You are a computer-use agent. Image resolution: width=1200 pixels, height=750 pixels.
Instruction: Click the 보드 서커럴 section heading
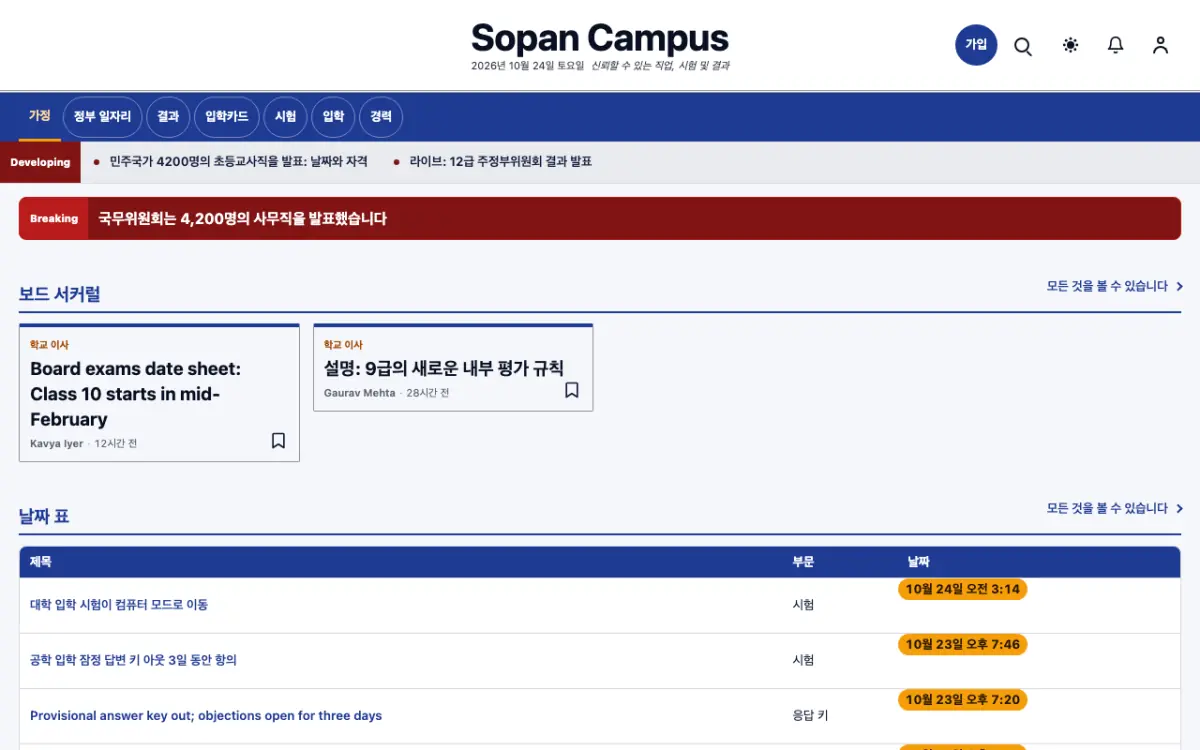pos(60,294)
